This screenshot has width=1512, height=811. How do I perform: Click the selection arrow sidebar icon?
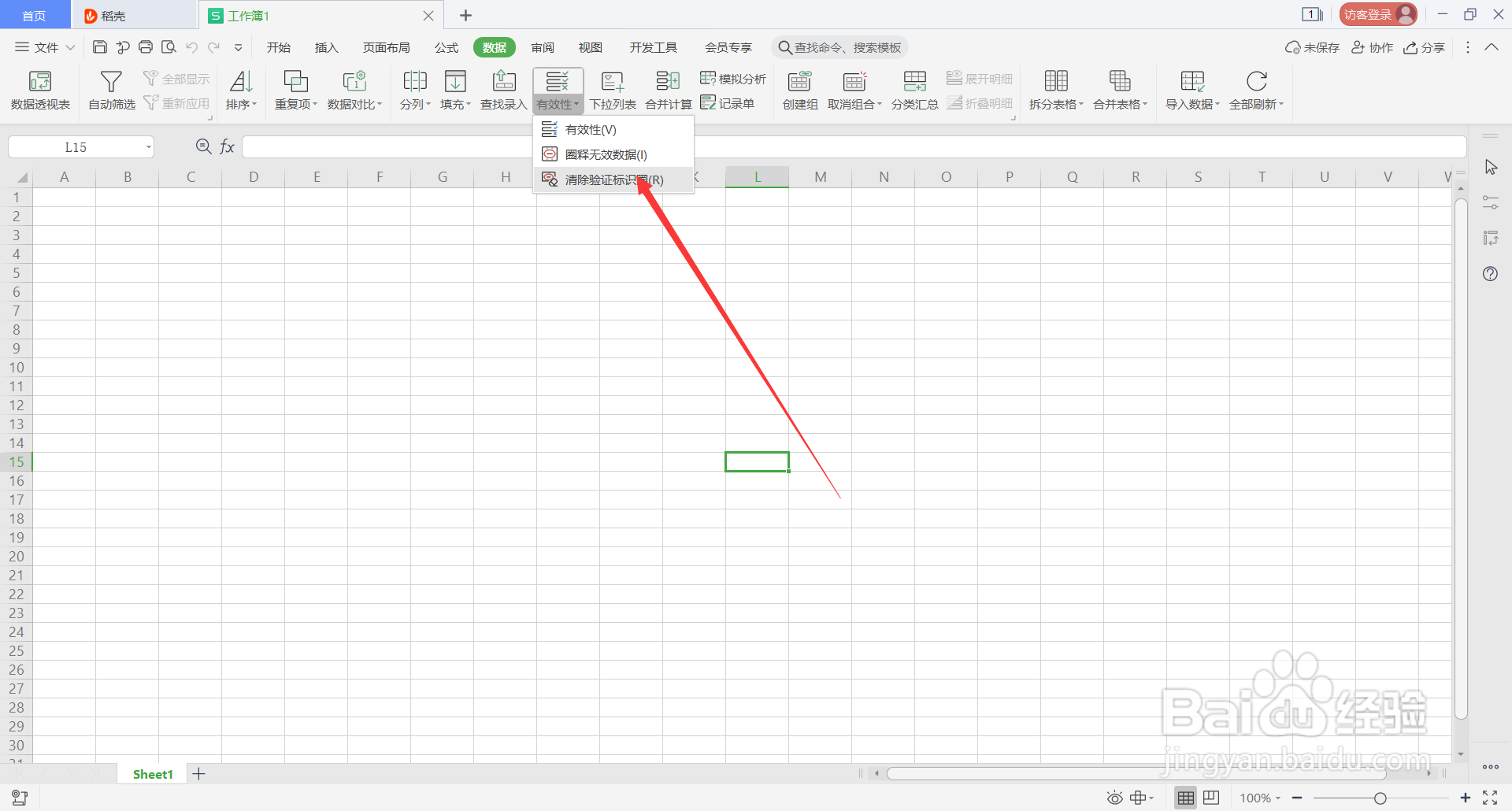click(x=1491, y=168)
